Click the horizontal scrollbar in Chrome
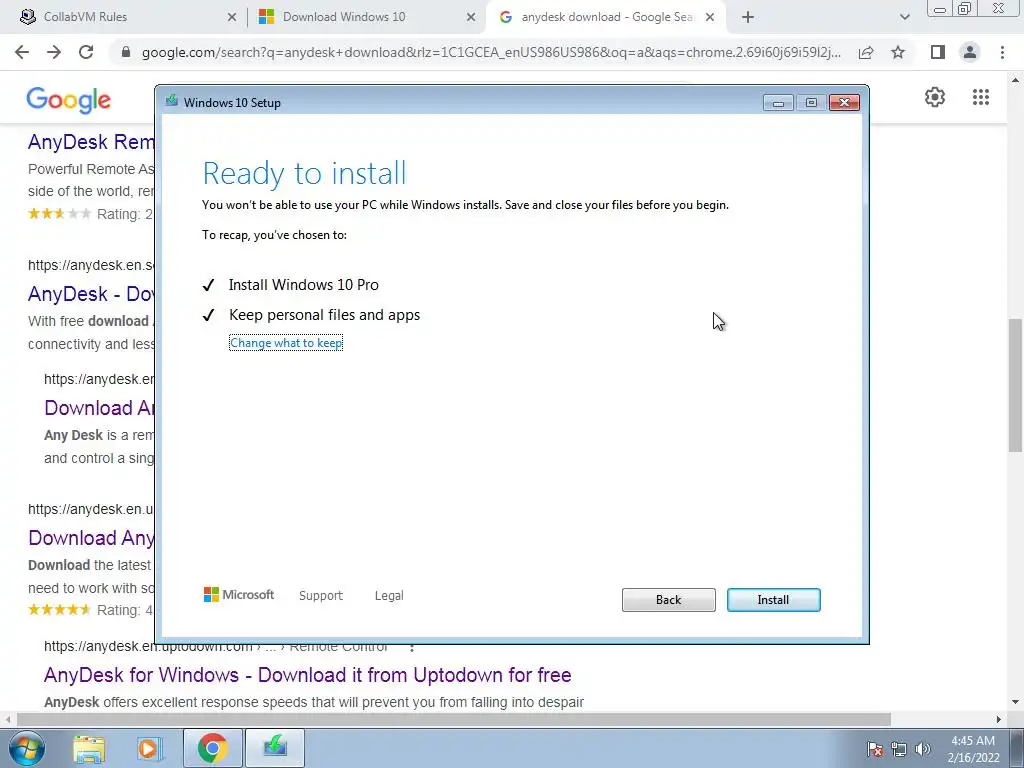Image resolution: width=1024 pixels, height=768 pixels. point(453,719)
